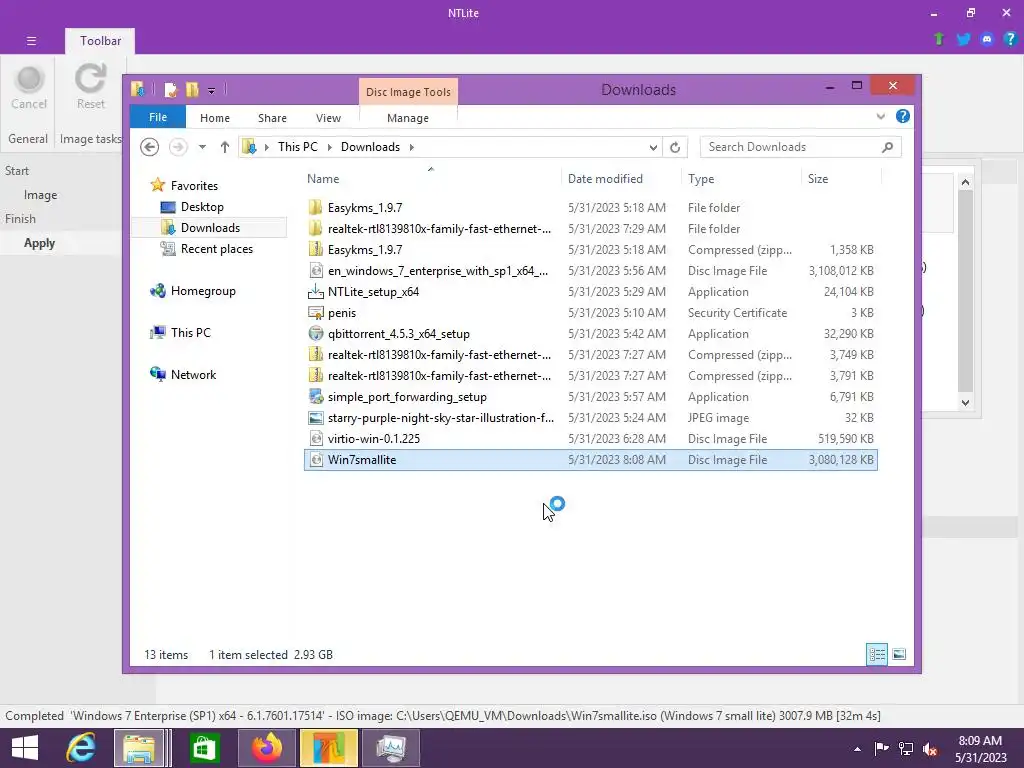Screen dimensions: 1024x768
Task: Open Internet Explorer from taskbar
Action: 82,748
